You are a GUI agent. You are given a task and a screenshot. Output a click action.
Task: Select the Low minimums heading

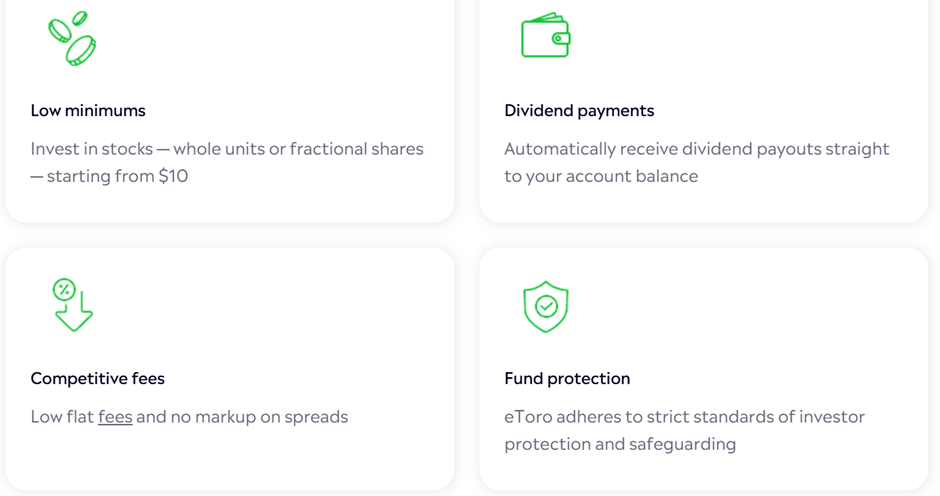(x=88, y=110)
